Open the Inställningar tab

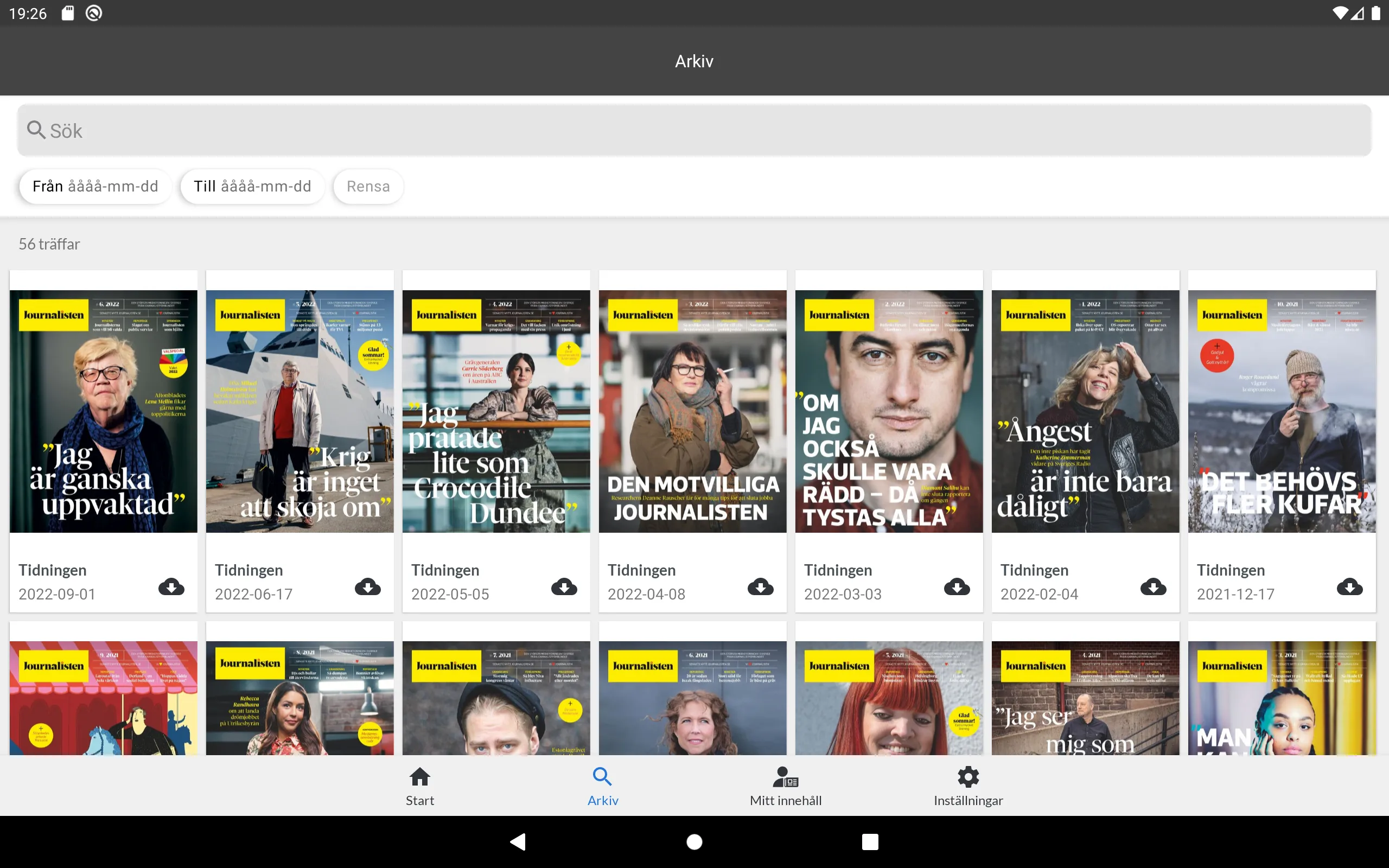968,786
